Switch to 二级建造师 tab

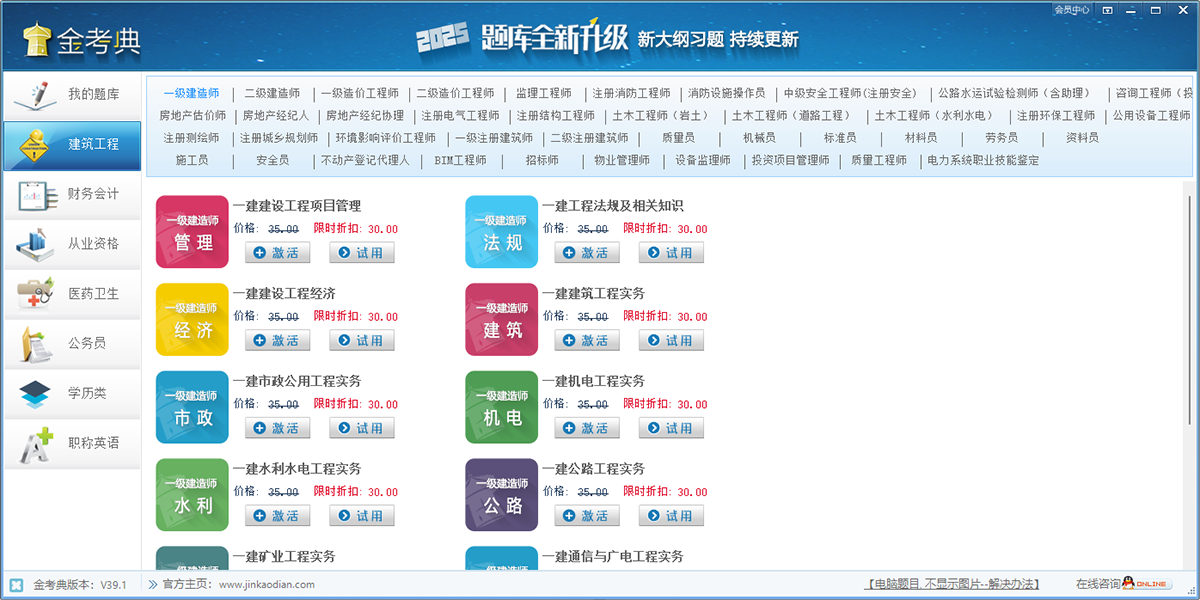[x=272, y=93]
